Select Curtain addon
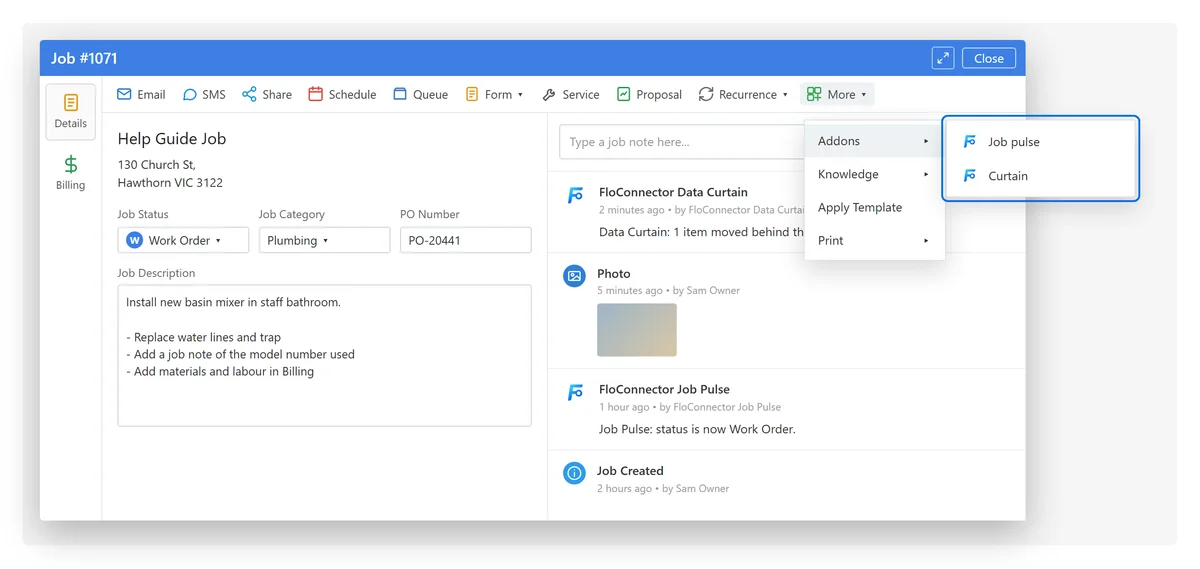Screen dimensions: 1200x569 [x=1041, y=176]
